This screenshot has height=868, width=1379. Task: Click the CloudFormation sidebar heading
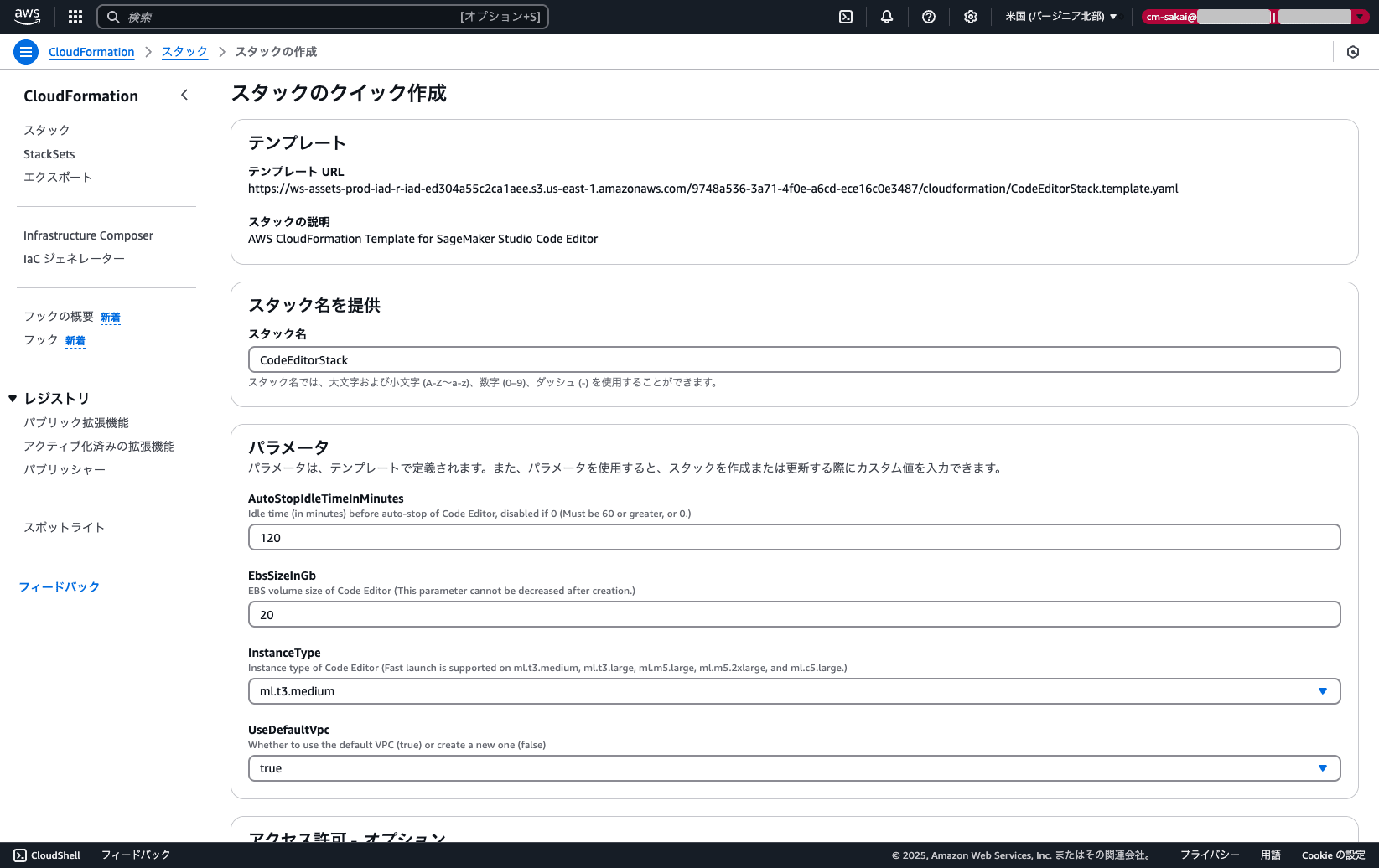click(81, 96)
